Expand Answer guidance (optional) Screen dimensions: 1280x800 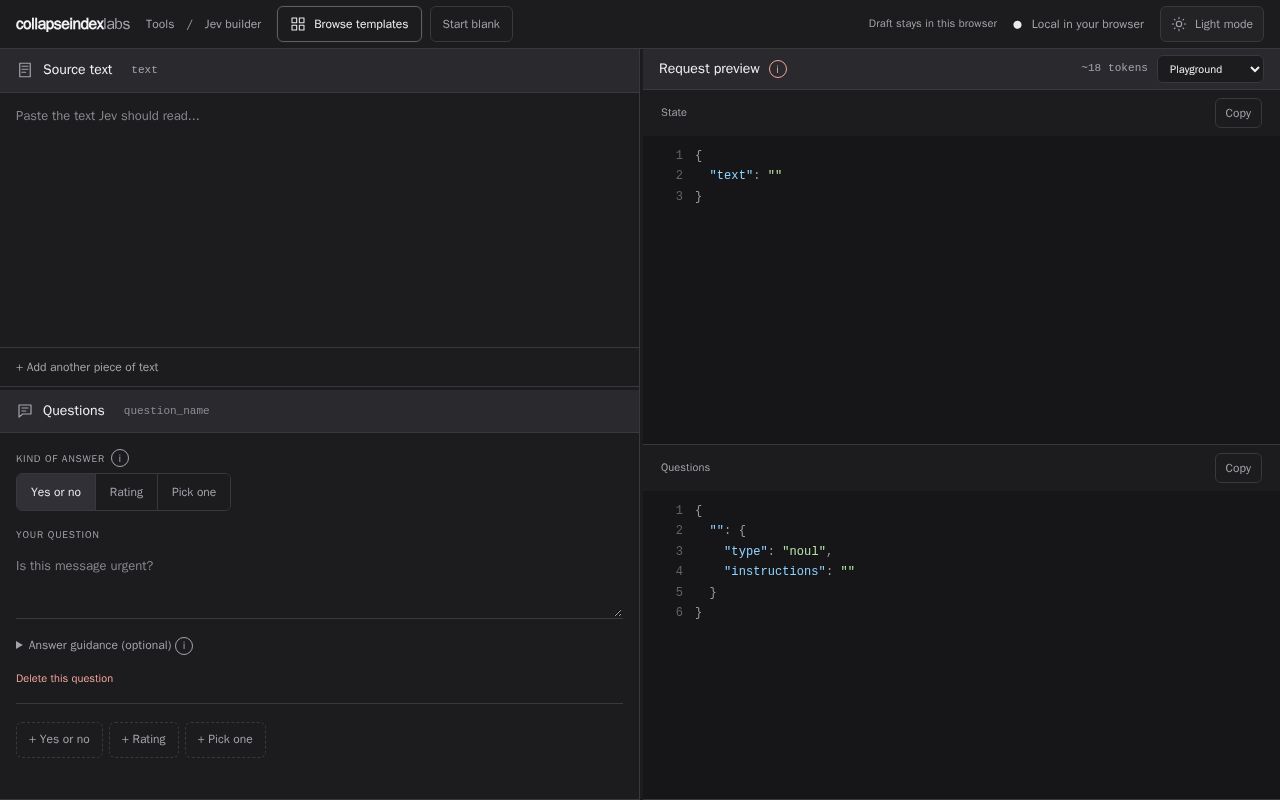(x=93, y=645)
